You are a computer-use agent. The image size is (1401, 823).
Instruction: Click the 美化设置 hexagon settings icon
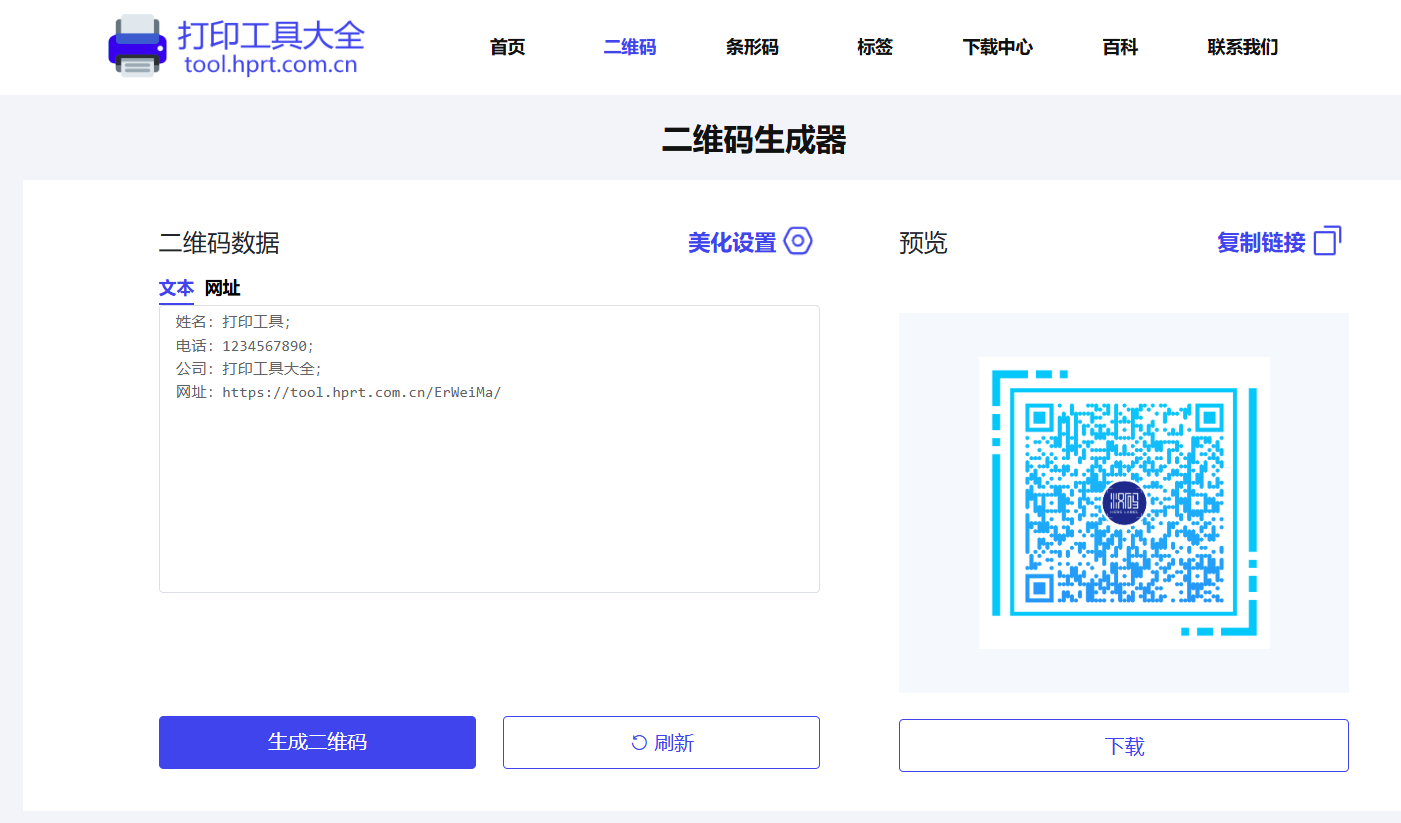click(798, 241)
